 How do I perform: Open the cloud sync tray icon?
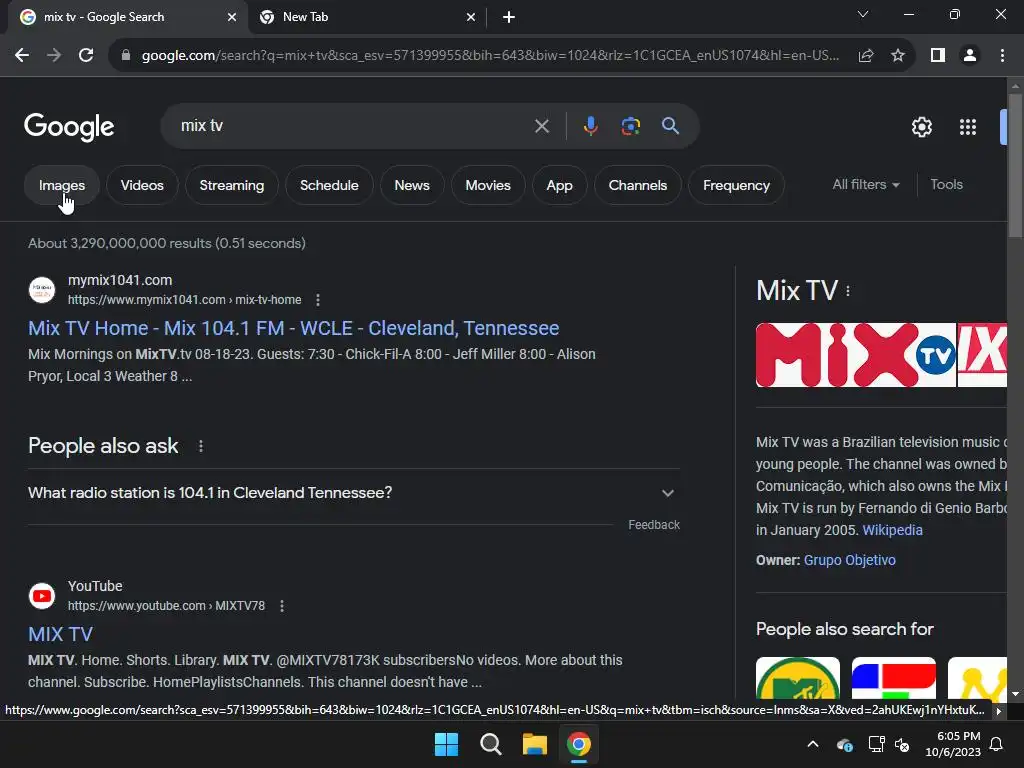point(844,744)
